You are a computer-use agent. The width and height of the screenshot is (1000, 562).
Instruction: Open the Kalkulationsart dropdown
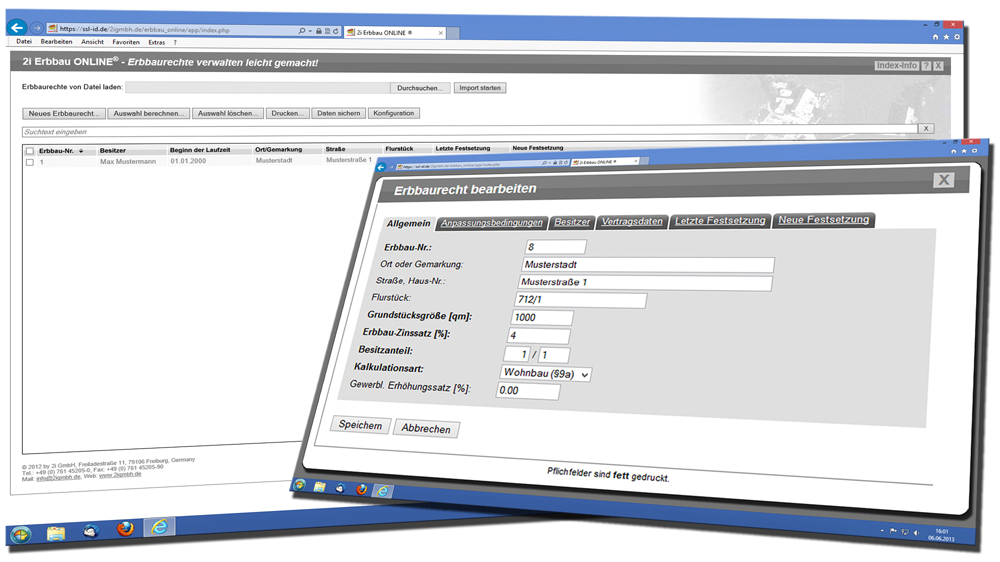pyautogui.click(x=545, y=374)
